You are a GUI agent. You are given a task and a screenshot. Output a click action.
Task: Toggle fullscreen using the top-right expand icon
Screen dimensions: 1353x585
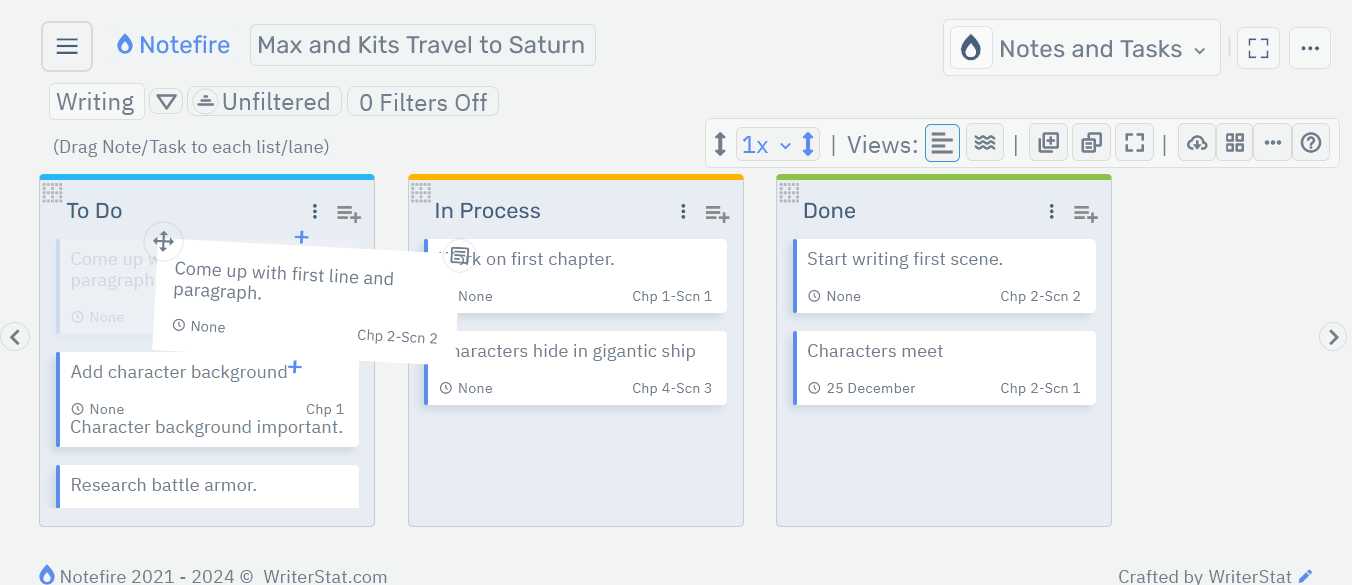(1258, 47)
